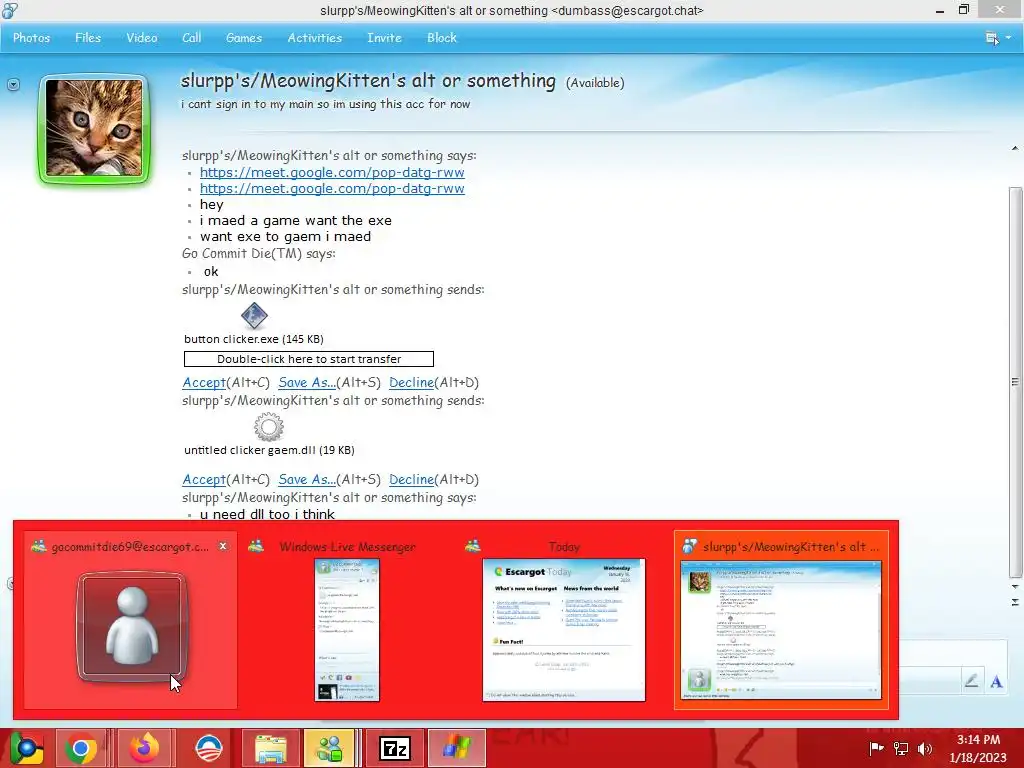This screenshot has width=1024, height=768.
Task: Click the Messenger icon in the title bar
Action: click(x=10, y=10)
